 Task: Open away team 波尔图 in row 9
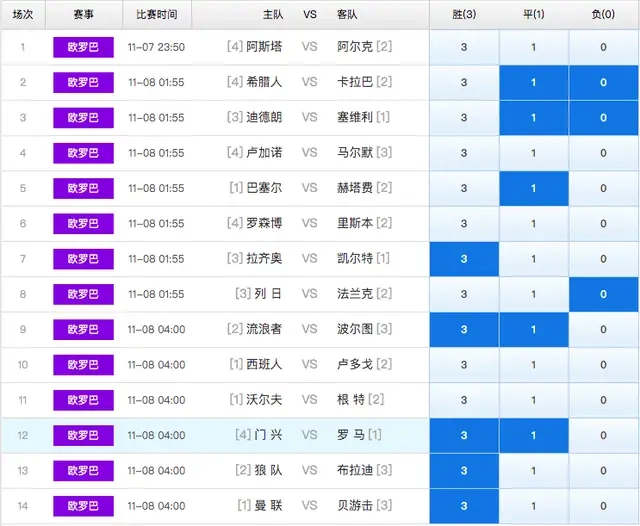[355, 329]
